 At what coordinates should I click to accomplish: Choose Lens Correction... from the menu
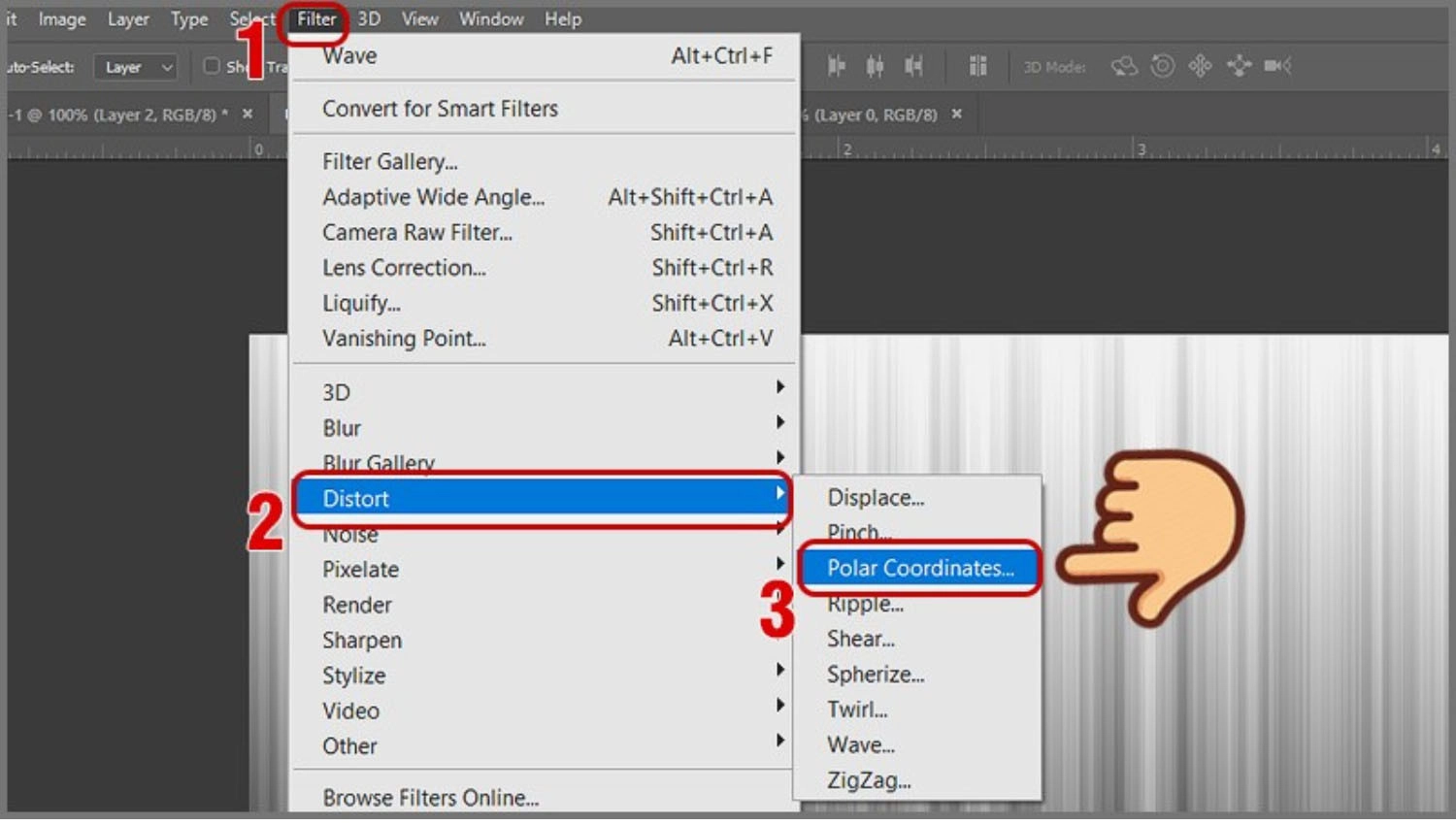(x=546, y=268)
